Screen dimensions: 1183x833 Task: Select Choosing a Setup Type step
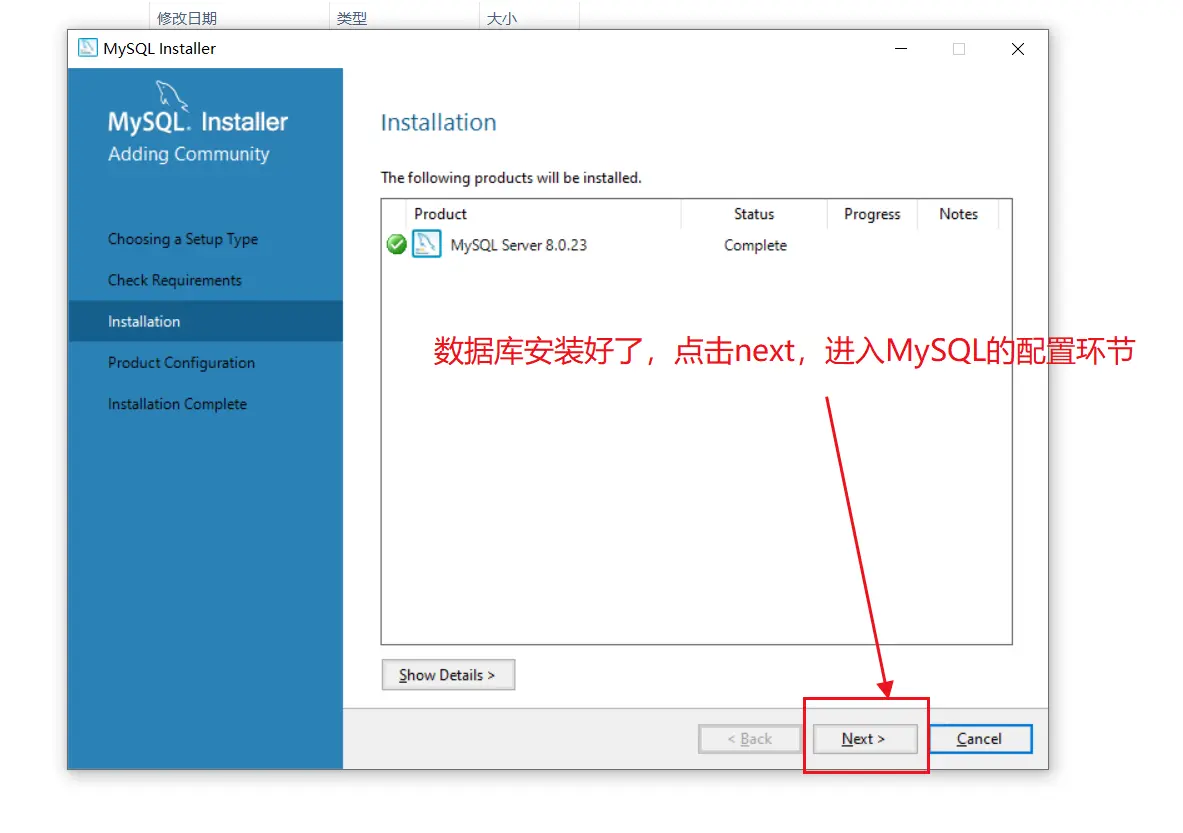[183, 239]
